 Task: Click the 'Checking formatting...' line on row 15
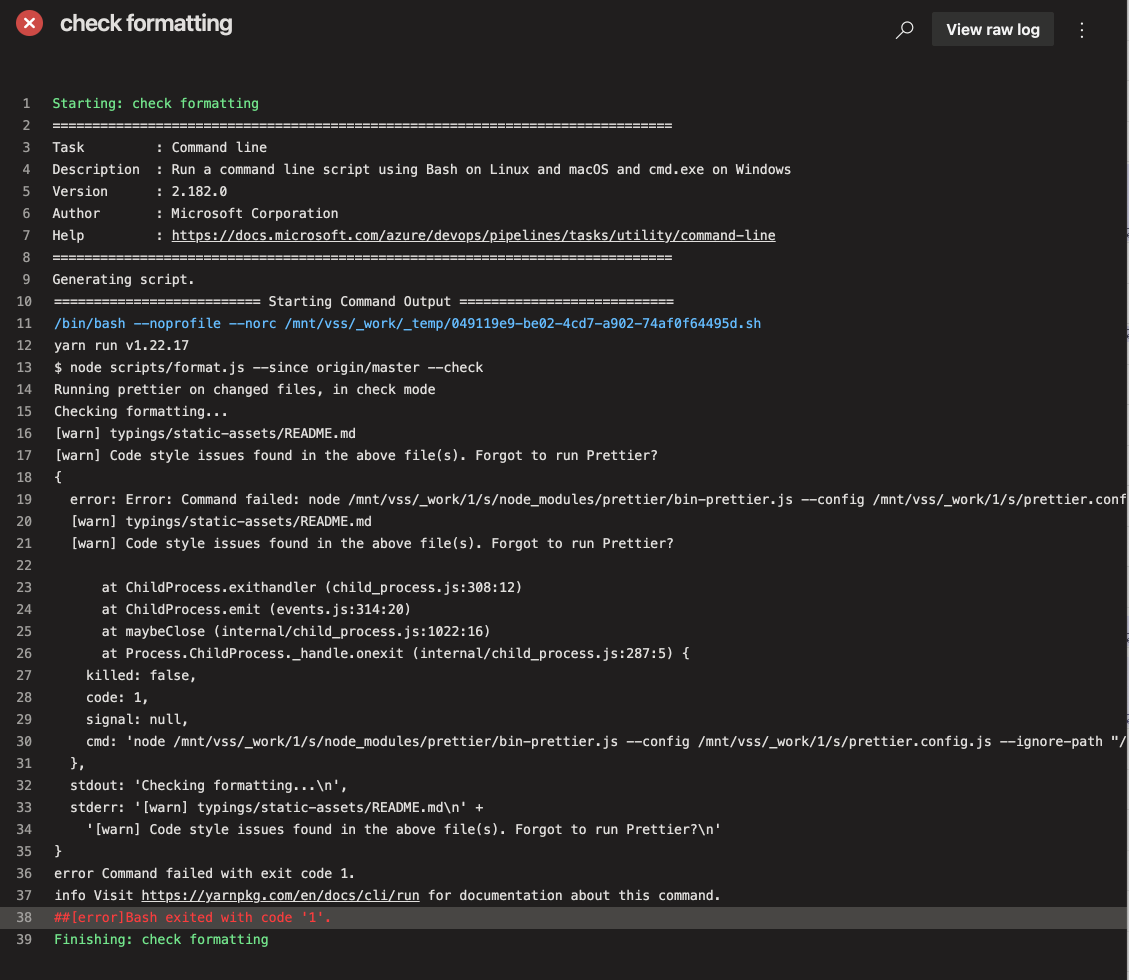pos(141,411)
